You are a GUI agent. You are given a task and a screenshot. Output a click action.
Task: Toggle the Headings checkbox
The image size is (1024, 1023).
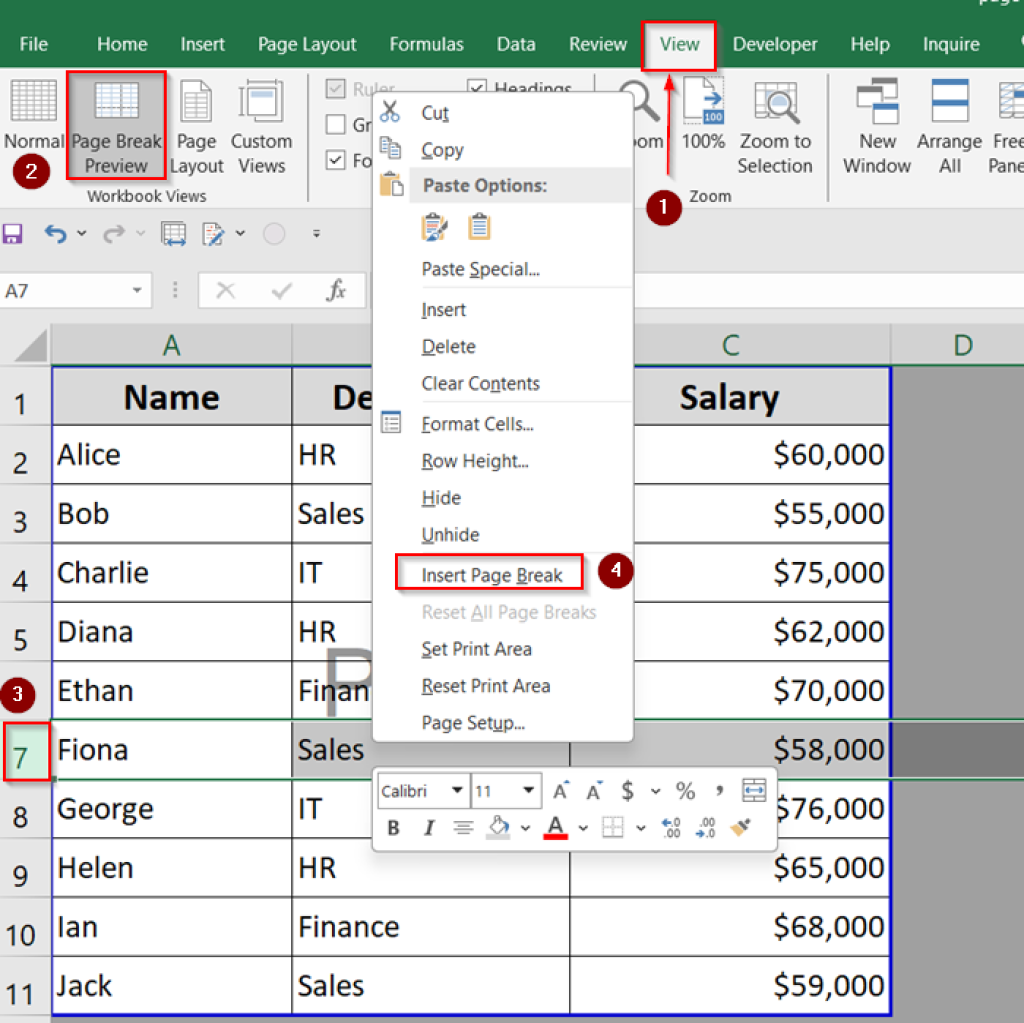[x=477, y=88]
